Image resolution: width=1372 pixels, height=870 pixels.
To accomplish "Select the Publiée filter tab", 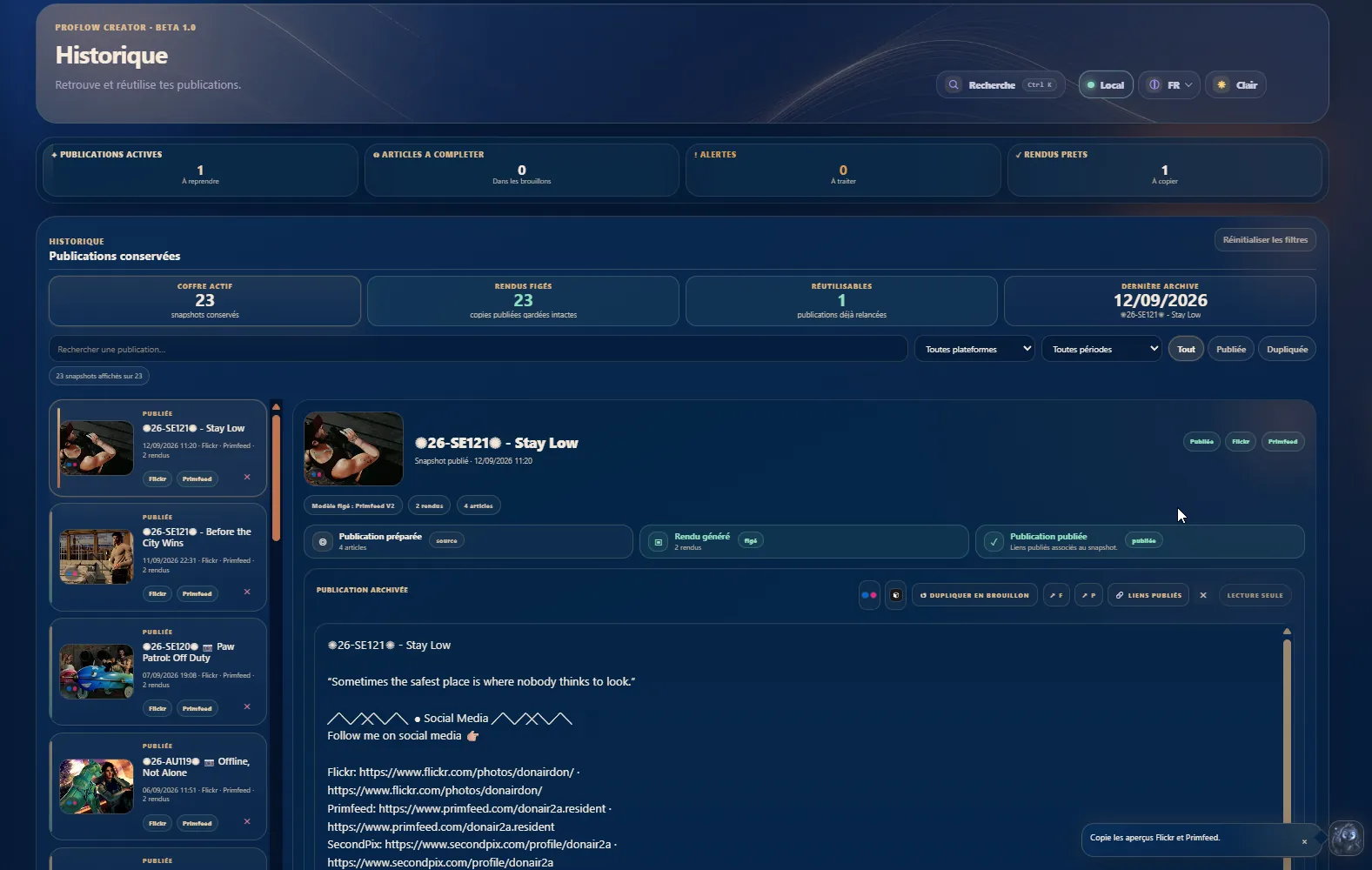I will click(1231, 349).
